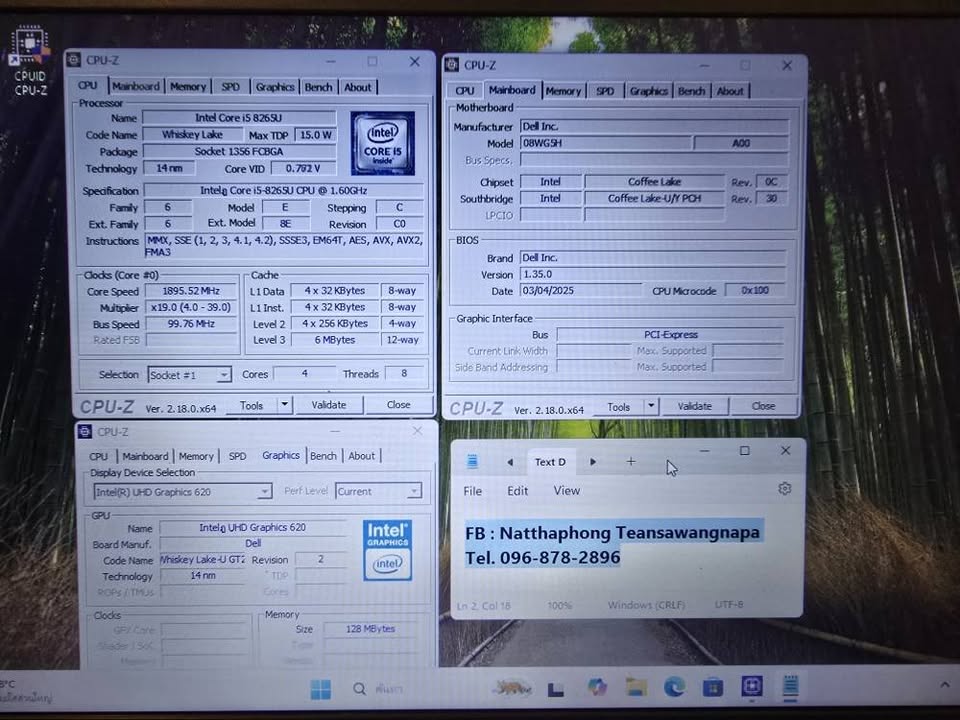The width and height of the screenshot is (960, 720).
Task: Add a new tab in Notepad
Action: (x=631, y=462)
